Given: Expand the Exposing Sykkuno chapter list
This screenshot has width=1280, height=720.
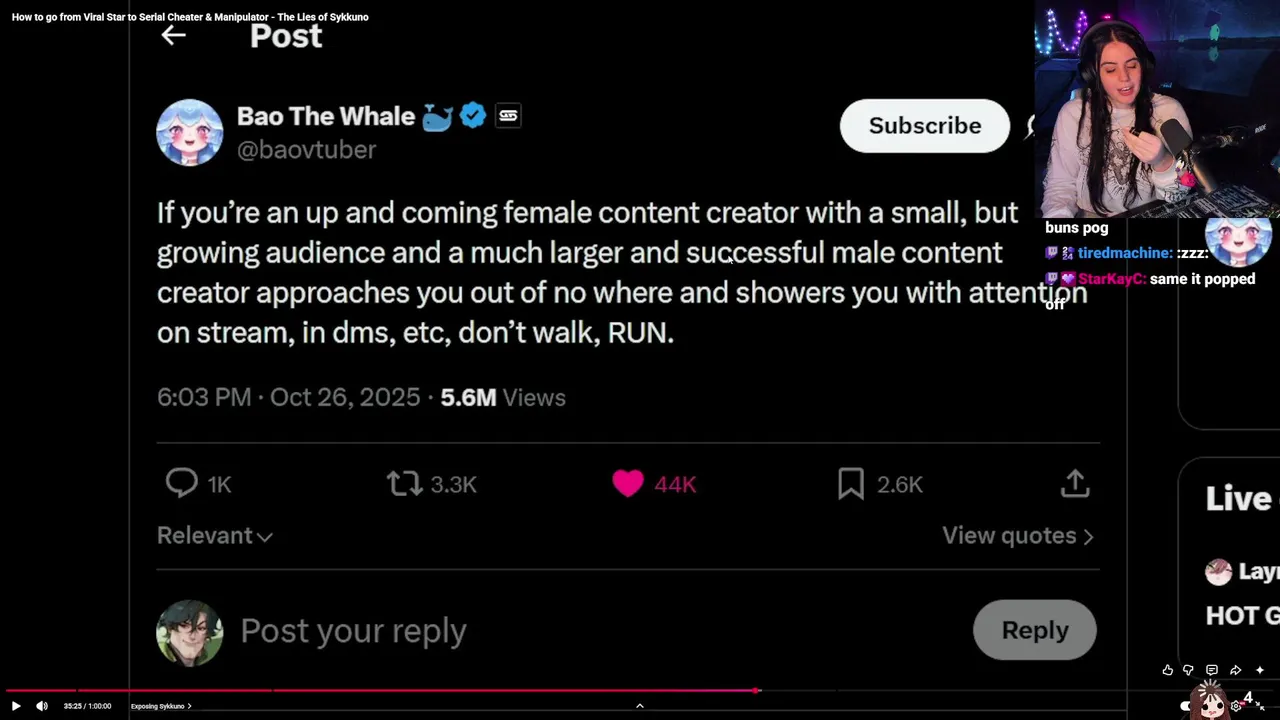Looking at the screenshot, I should (160, 706).
